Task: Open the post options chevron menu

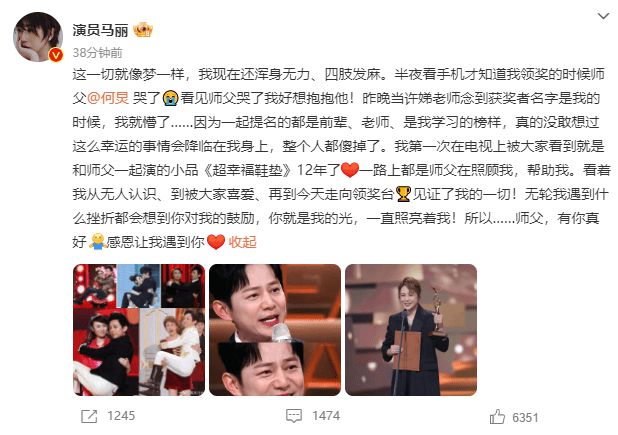Action: click(x=603, y=16)
